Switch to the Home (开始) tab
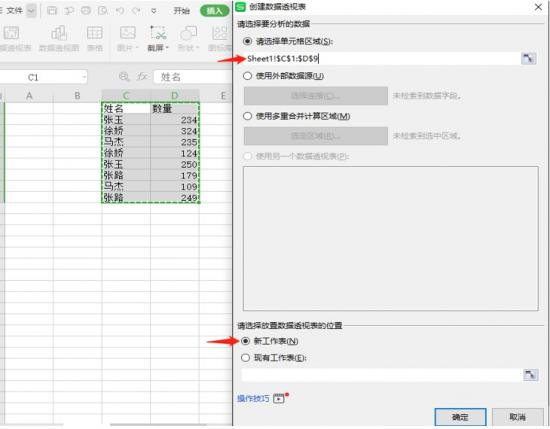The width and height of the screenshot is (550, 429). pos(181,11)
